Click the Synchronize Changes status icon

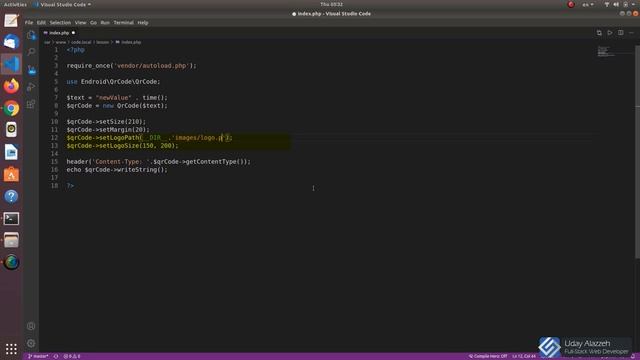pyautogui.click(x=56, y=356)
